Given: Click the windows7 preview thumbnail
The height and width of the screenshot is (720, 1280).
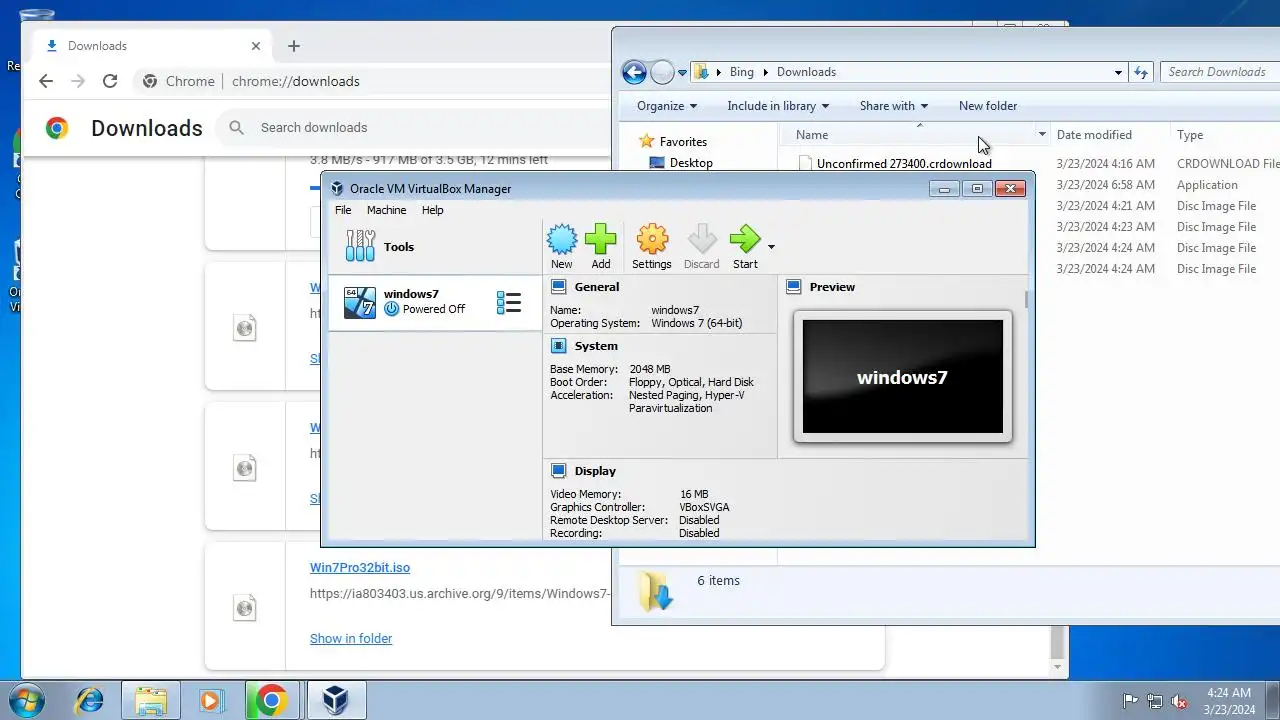Looking at the screenshot, I should [x=902, y=377].
